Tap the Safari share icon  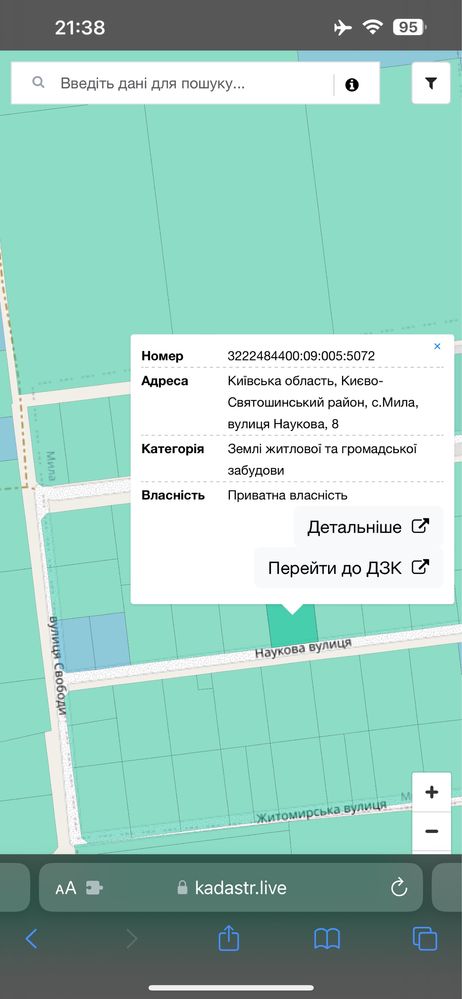(228, 938)
